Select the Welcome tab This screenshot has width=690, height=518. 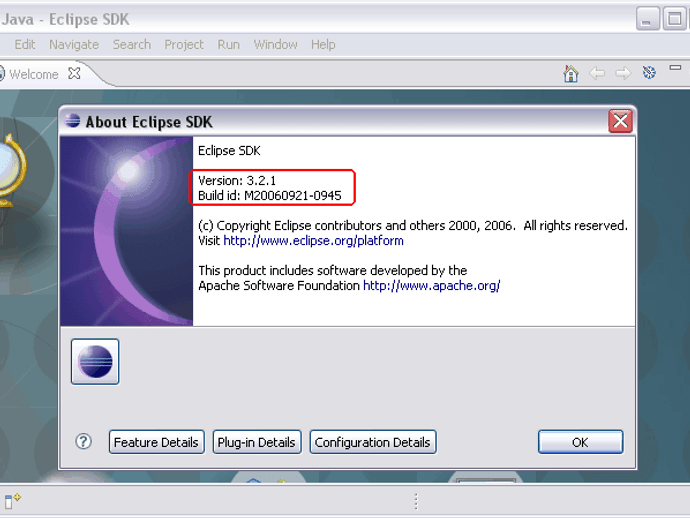pyautogui.click(x=33, y=74)
